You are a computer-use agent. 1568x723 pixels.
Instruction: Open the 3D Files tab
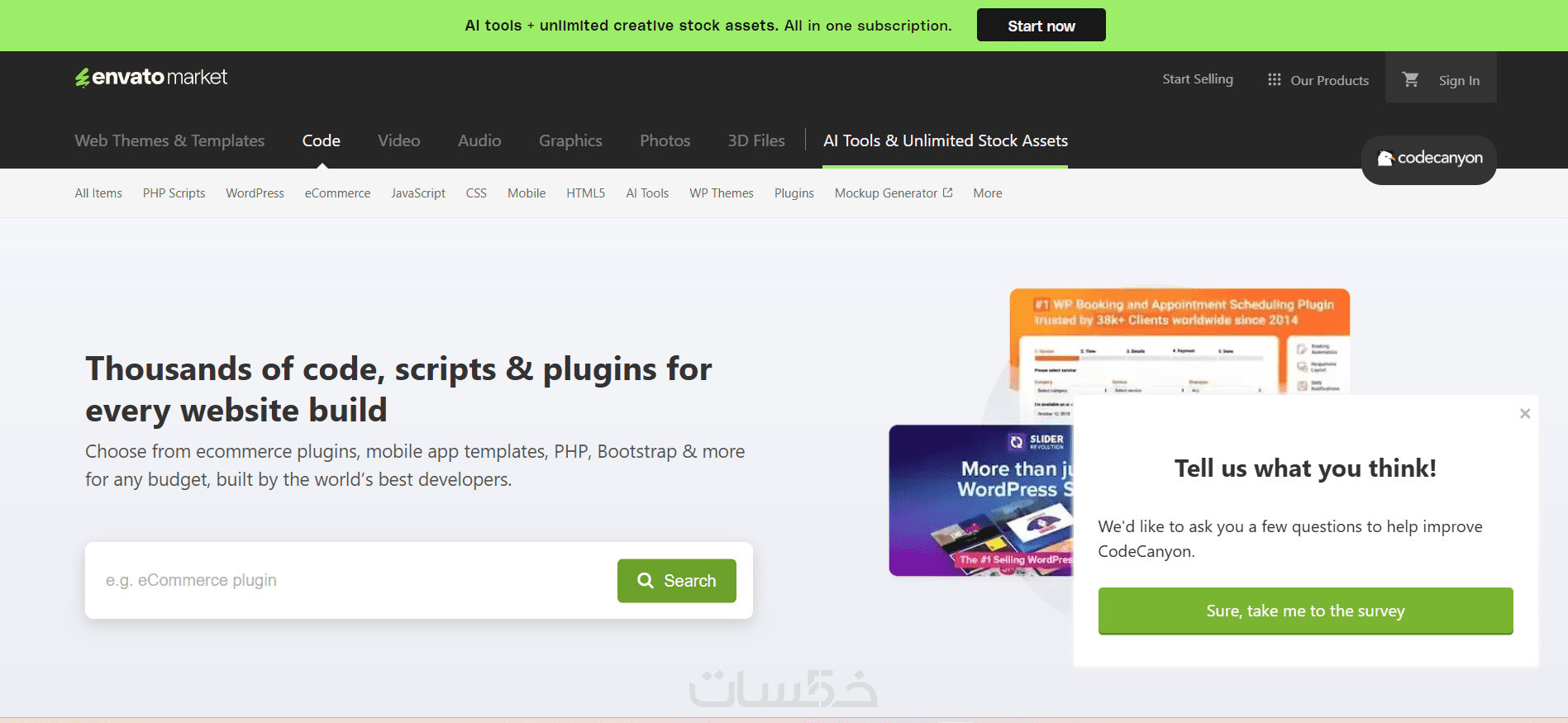(x=756, y=140)
